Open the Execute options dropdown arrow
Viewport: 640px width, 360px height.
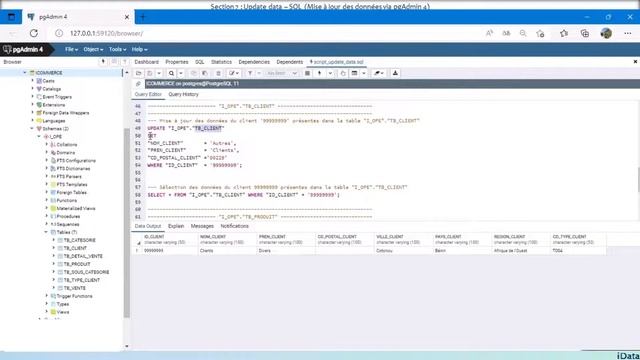pos(330,73)
